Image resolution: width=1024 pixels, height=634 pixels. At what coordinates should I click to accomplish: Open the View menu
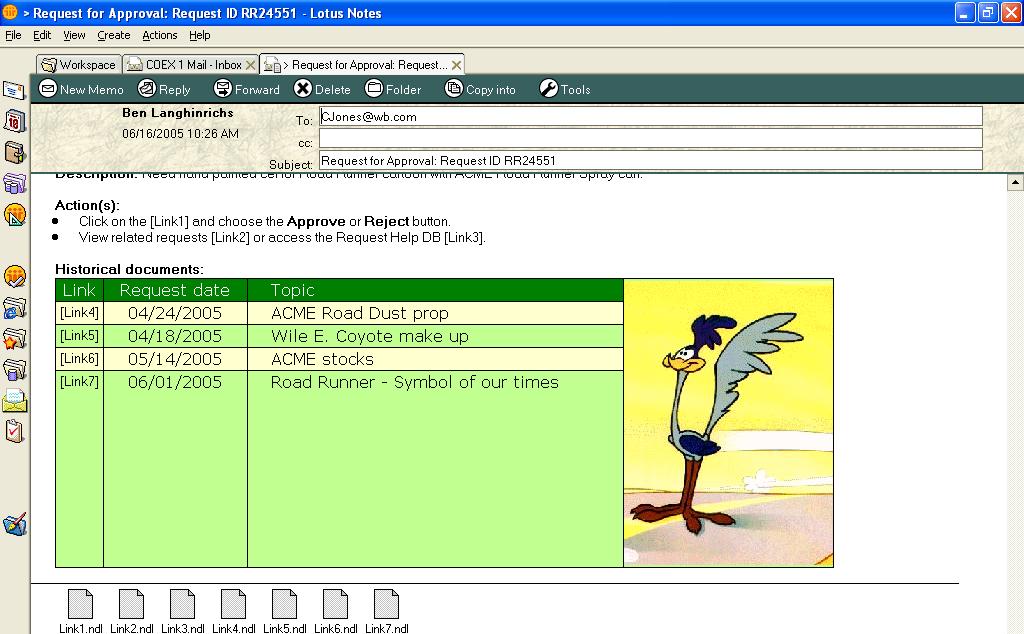(74, 35)
